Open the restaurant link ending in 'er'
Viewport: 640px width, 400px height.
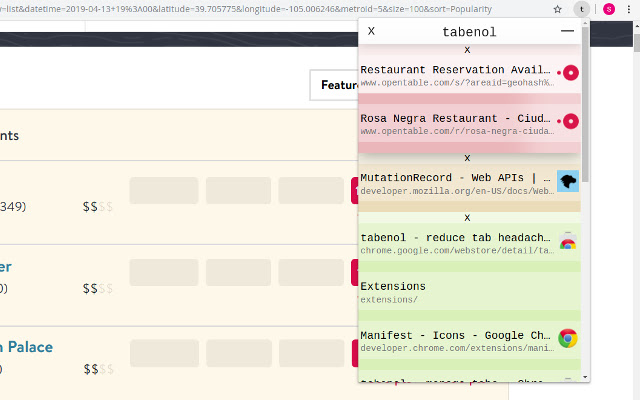click(6, 267)
